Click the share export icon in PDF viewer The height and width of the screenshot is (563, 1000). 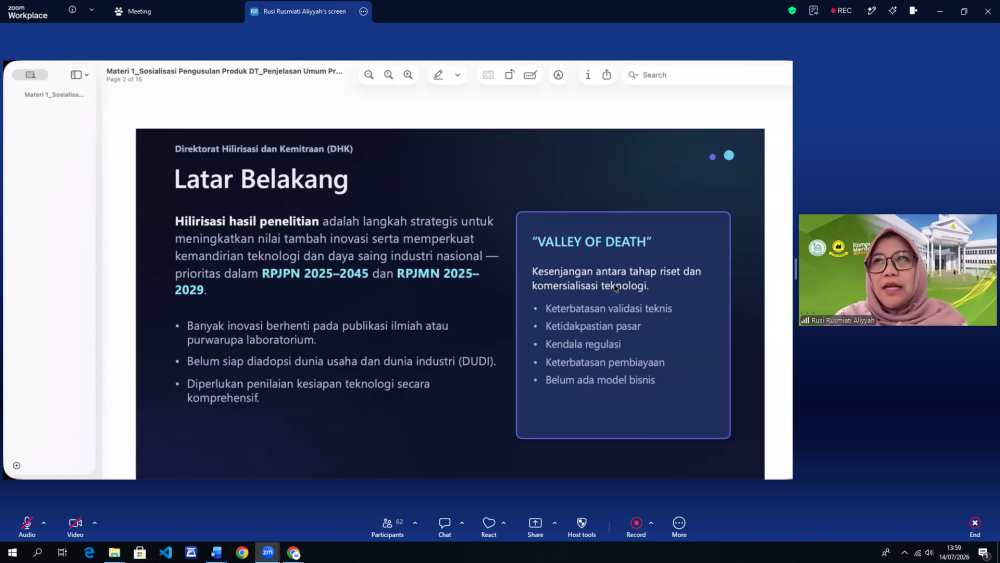coord(607,75)
